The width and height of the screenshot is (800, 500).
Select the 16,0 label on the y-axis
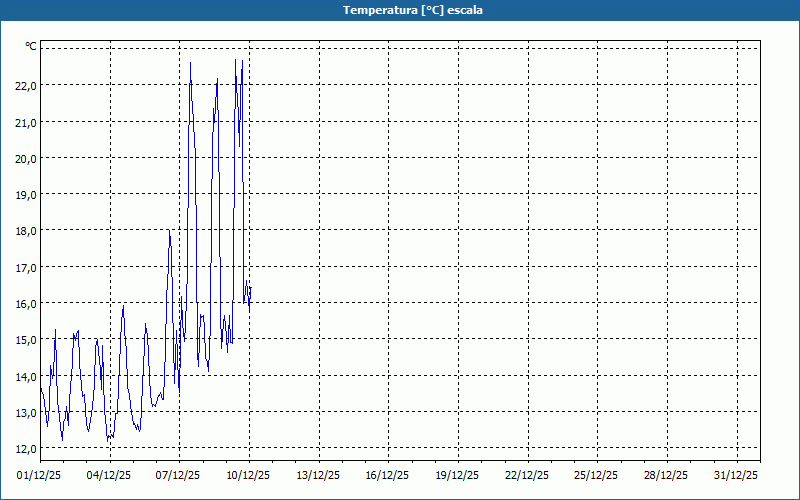pos(25,303)
